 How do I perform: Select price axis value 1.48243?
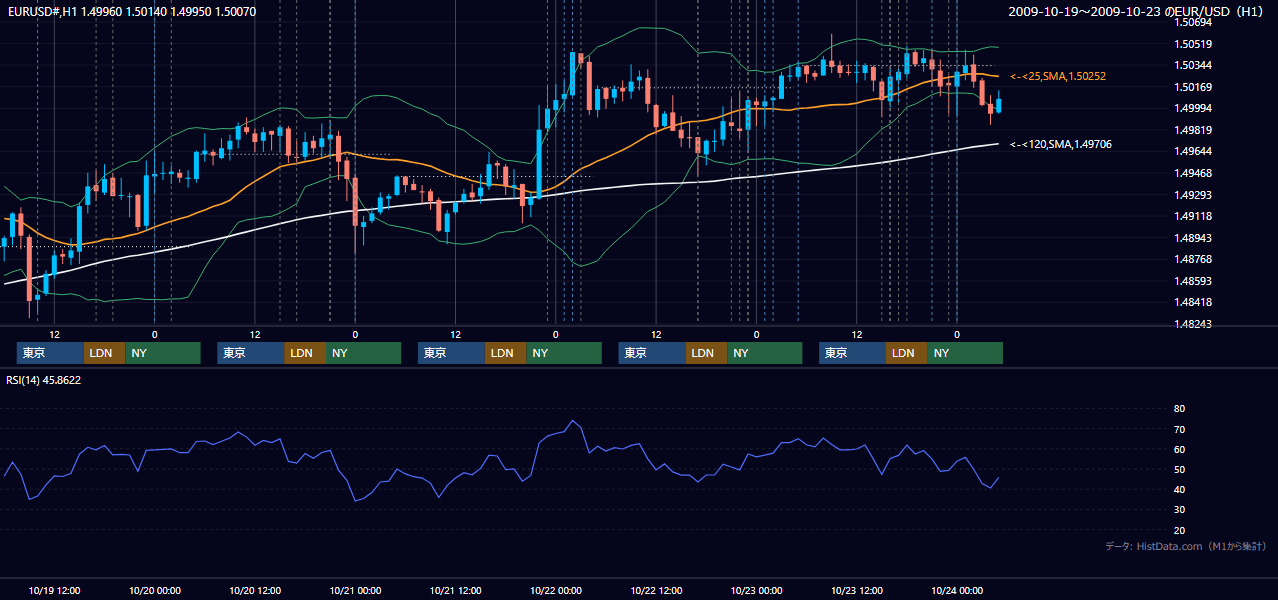coord(1194,324)
